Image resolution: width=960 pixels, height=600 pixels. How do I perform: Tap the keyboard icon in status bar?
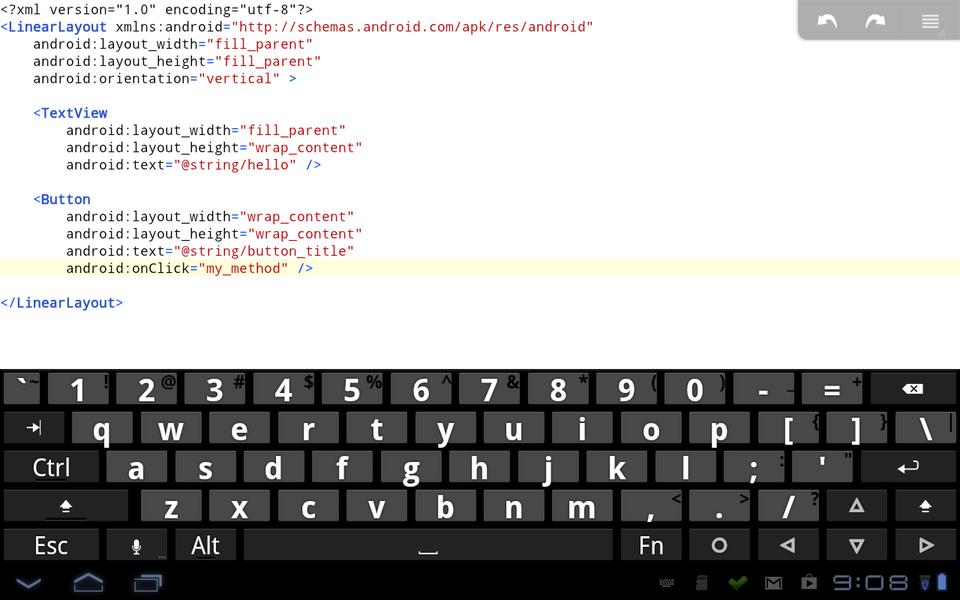[x=667, y=583]
